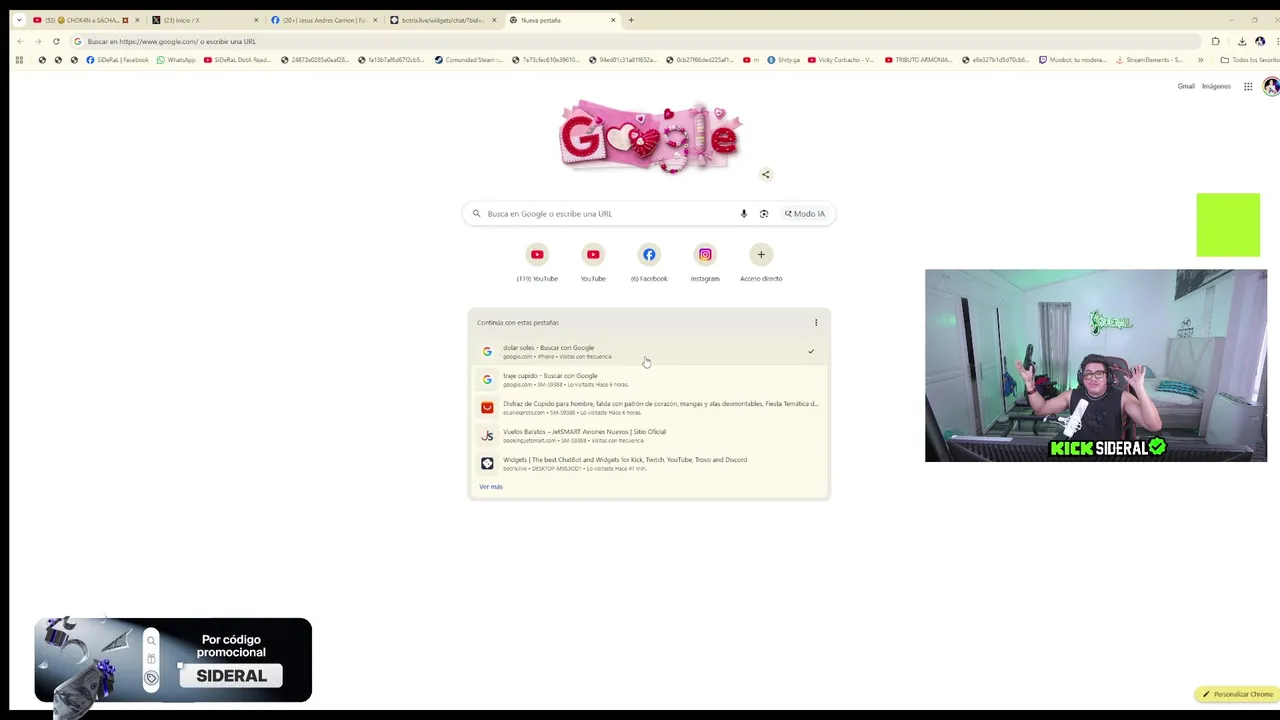Viewport: 1280px width, 720px height.
Task: Open the tabs card three-dot menu
Action: [816, 323]
